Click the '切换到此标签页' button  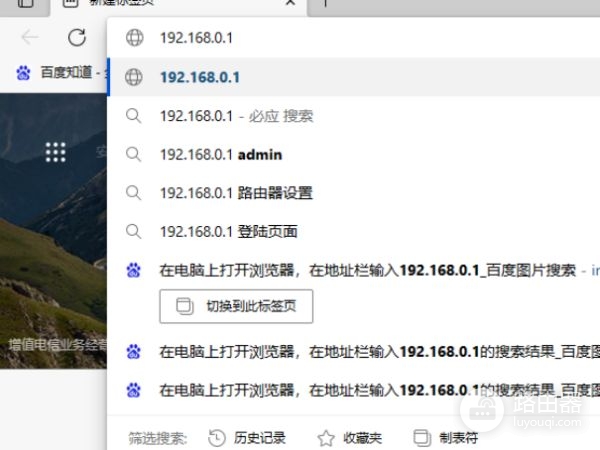(236, 306)
